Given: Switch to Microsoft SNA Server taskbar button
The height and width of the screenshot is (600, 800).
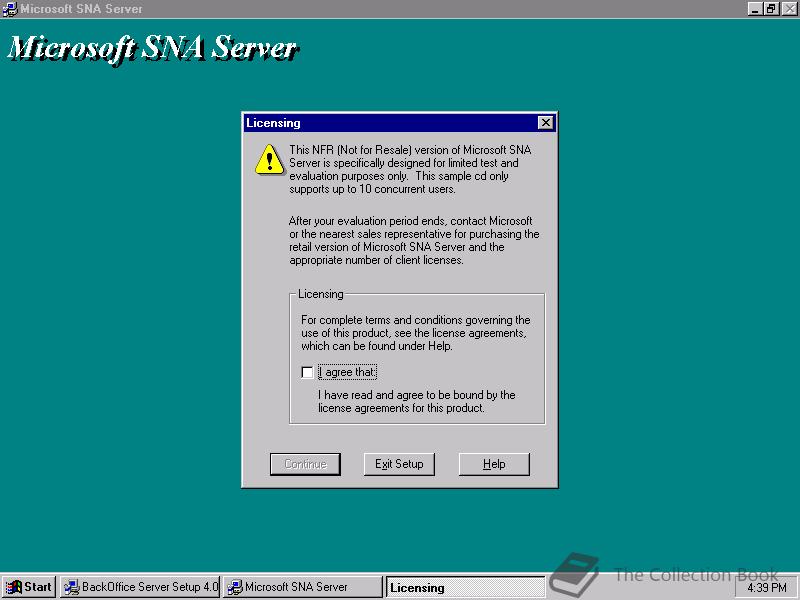Looking at the screenshot, I should [x=303, y=587].
